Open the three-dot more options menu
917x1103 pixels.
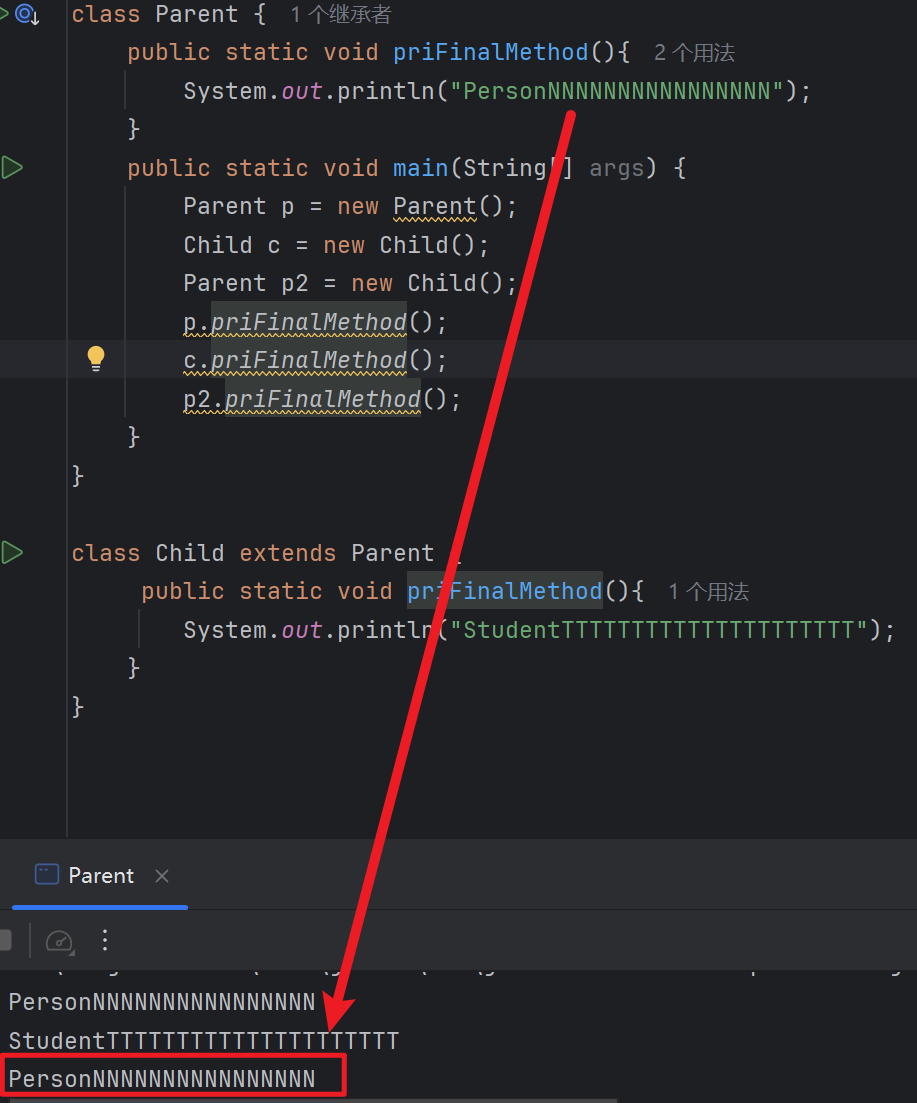coord(105,940)
